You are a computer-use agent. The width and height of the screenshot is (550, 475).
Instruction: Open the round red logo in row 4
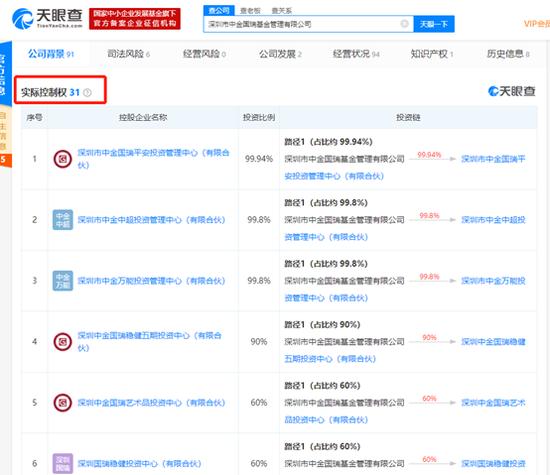pos(63,342)
